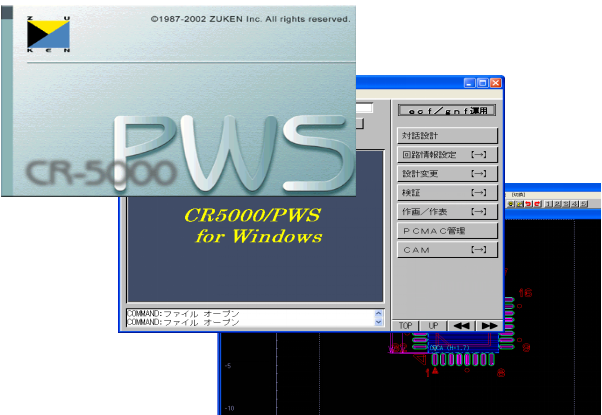
Task: Click the UP button to go back
Action: (432, 325)
